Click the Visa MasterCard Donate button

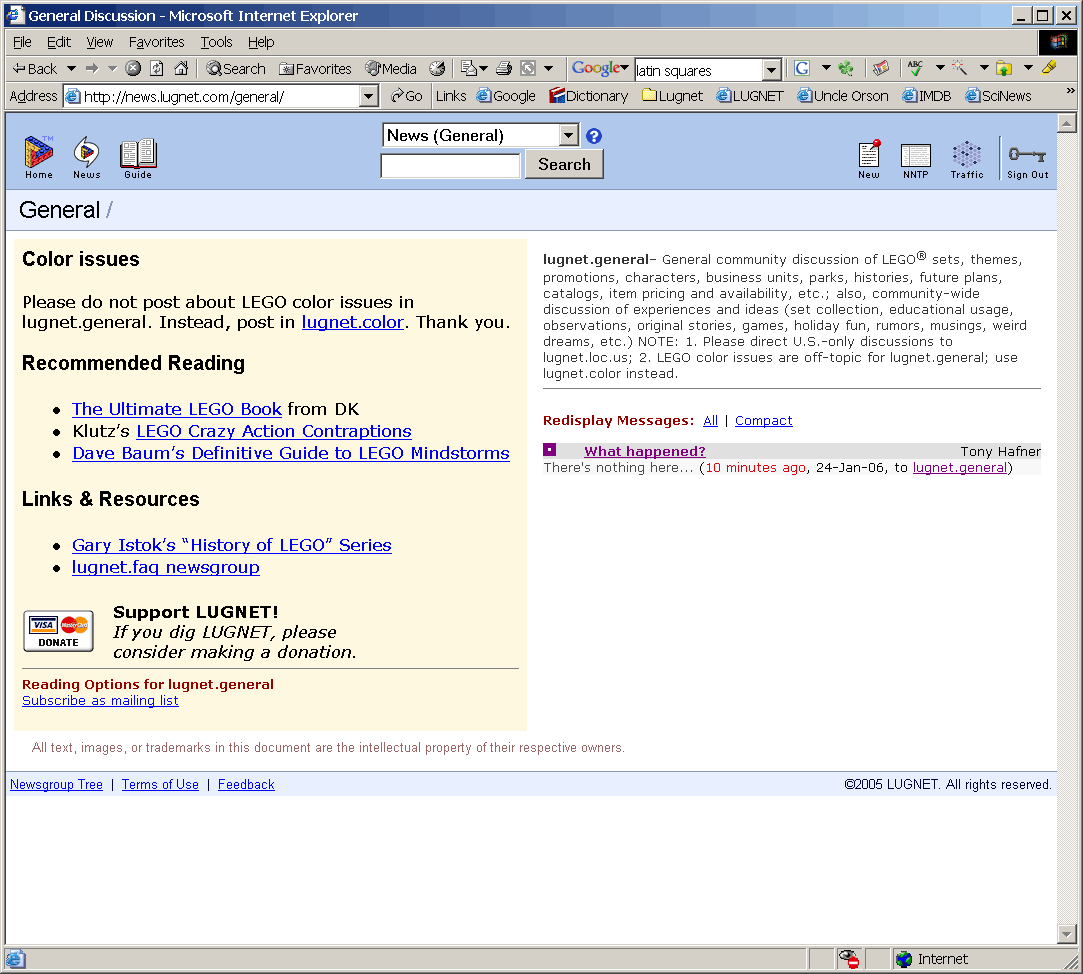coord(58,631)
